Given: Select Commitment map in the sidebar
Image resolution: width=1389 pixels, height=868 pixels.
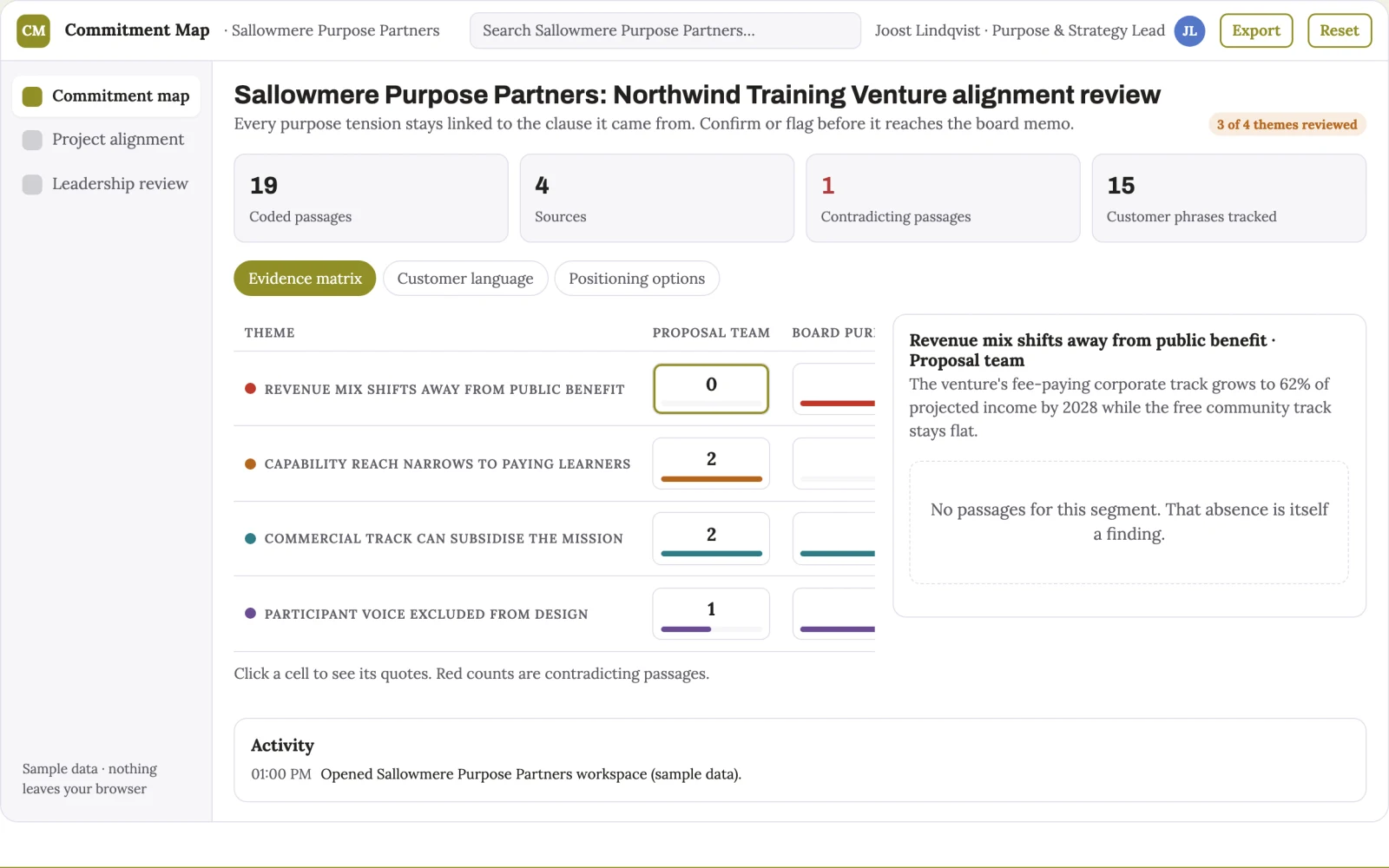Looking at the screenshot, I should (x=106, y=96).
